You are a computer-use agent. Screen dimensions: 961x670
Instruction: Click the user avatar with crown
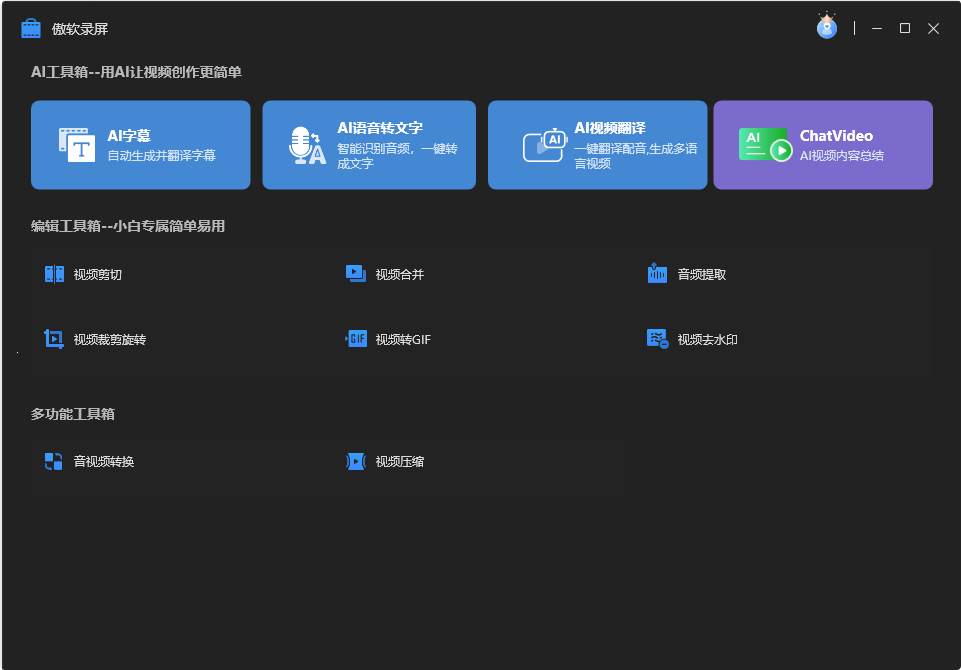pos(827,26)
